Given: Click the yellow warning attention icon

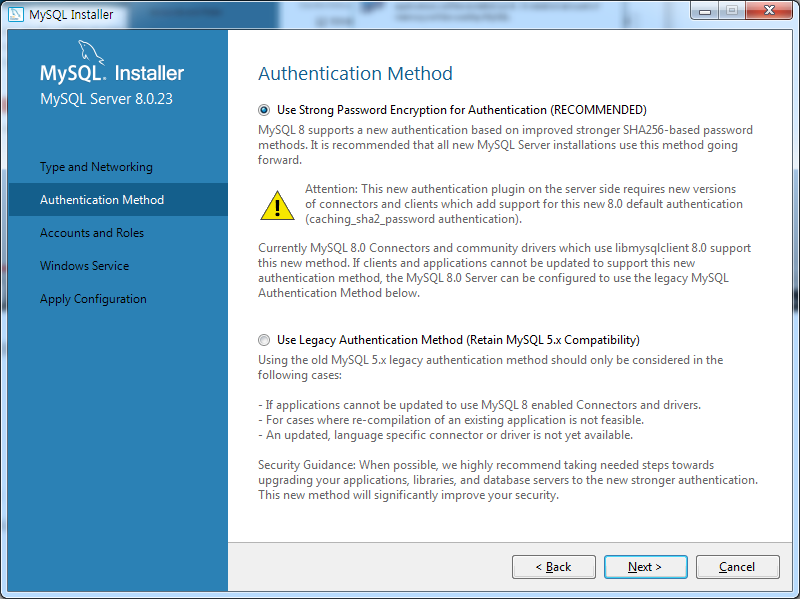Looking at the screenshot, I should pyautogui.click(x=277, y=206).
